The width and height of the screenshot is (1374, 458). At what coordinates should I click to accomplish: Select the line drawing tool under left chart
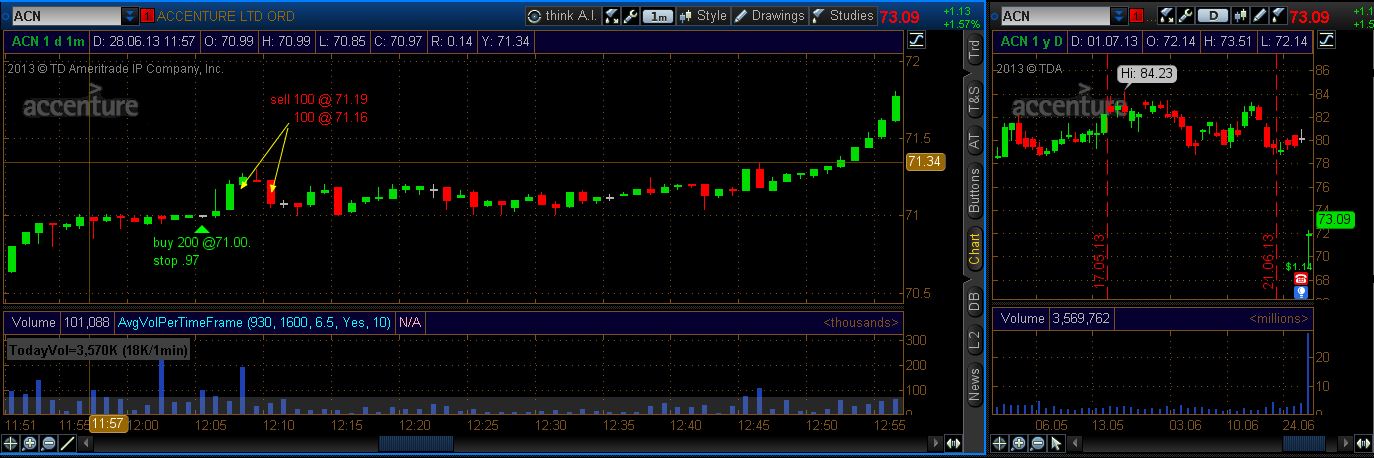click(x=68, y=443)
